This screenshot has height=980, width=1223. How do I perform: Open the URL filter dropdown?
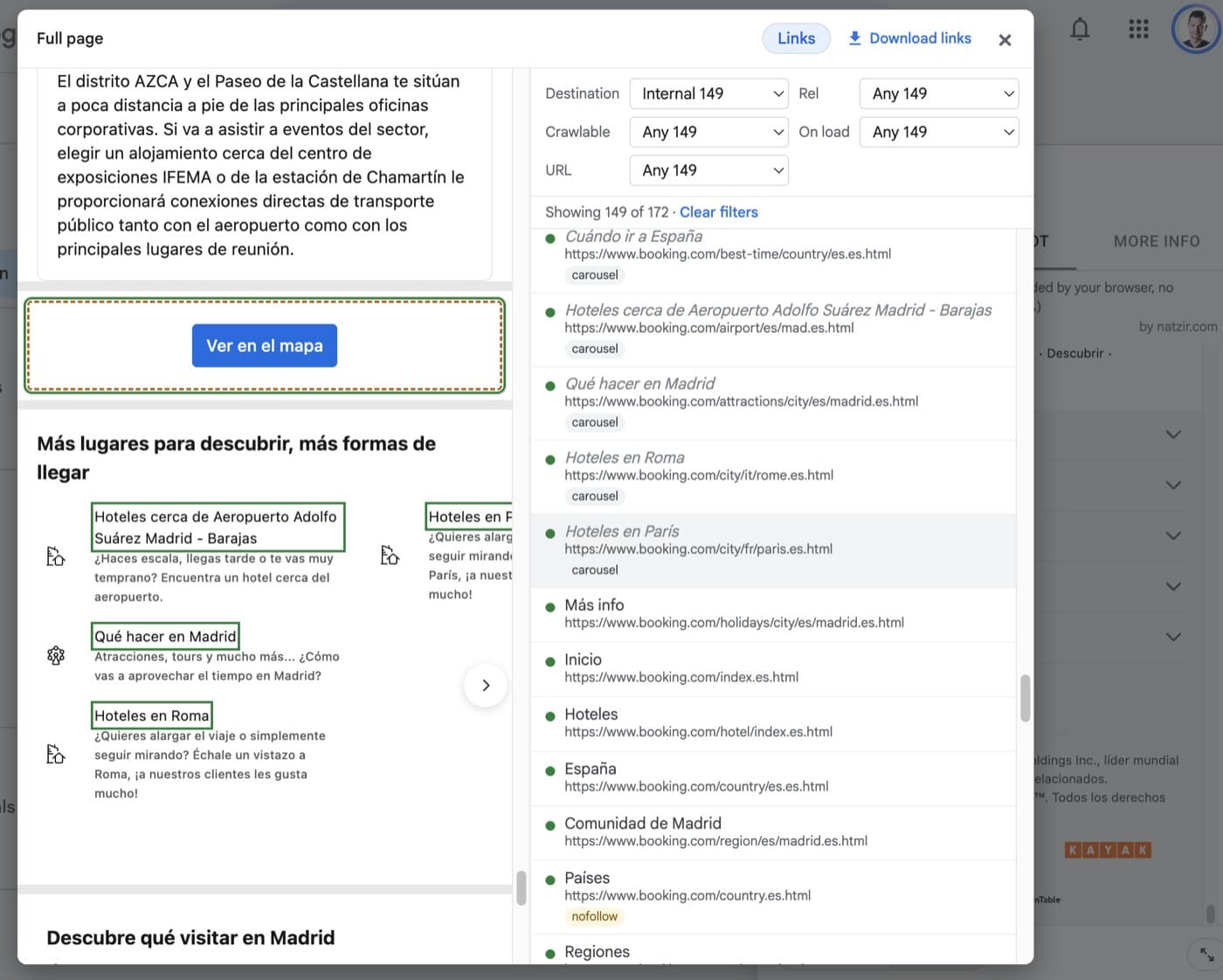point(709,170)
